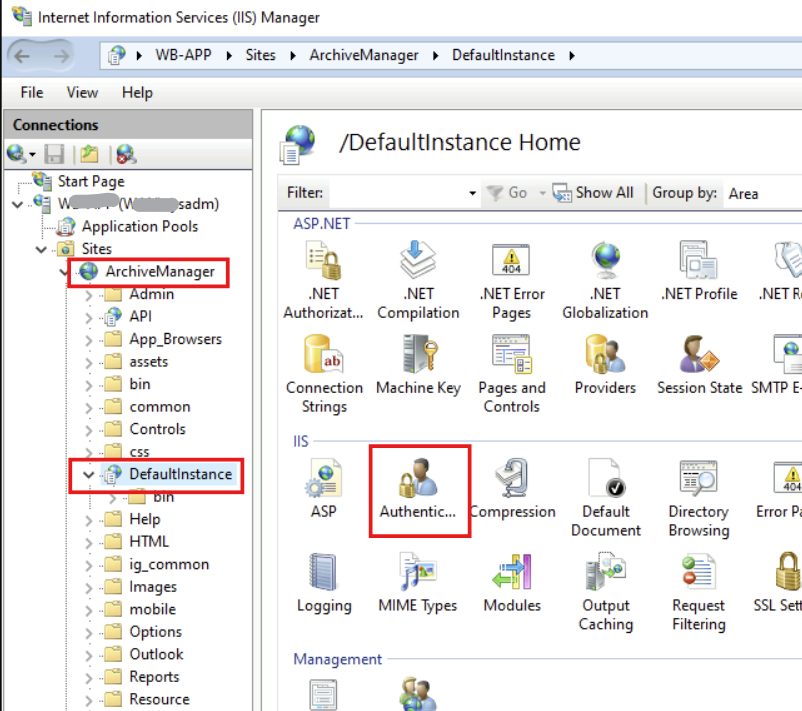Image resolution: width=802 pixels, height=711 pixels.
Task: Open the File menu
Action: [x=32, y=93]
